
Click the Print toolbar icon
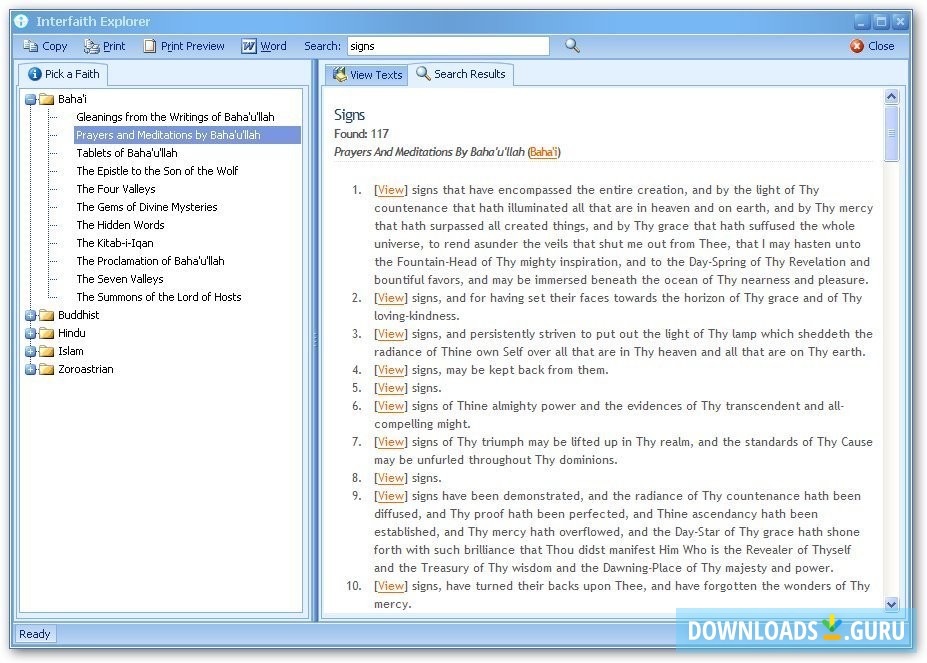(92, 46)
